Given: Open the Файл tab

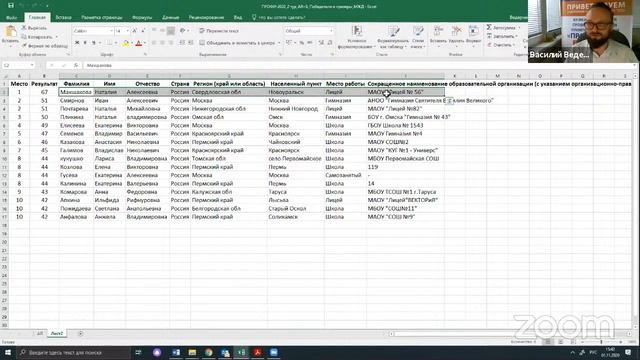Looking at the screenshot, I should (11, 18).
